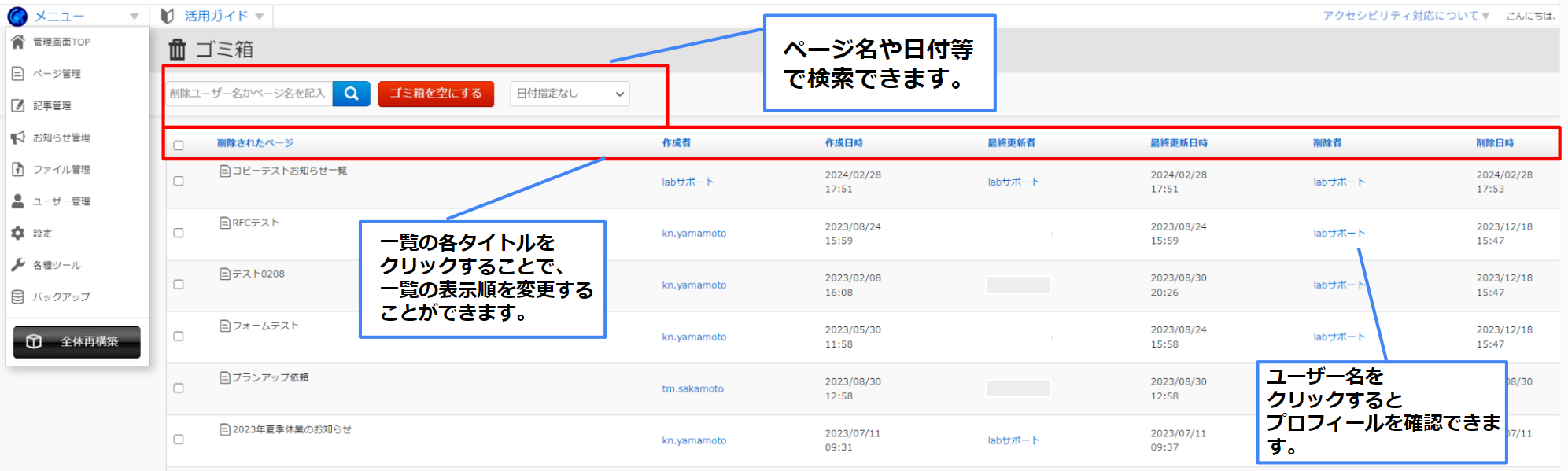The image size is (1568, 471).
Task: Check the select-all checkbox in header
Action: 179,145
